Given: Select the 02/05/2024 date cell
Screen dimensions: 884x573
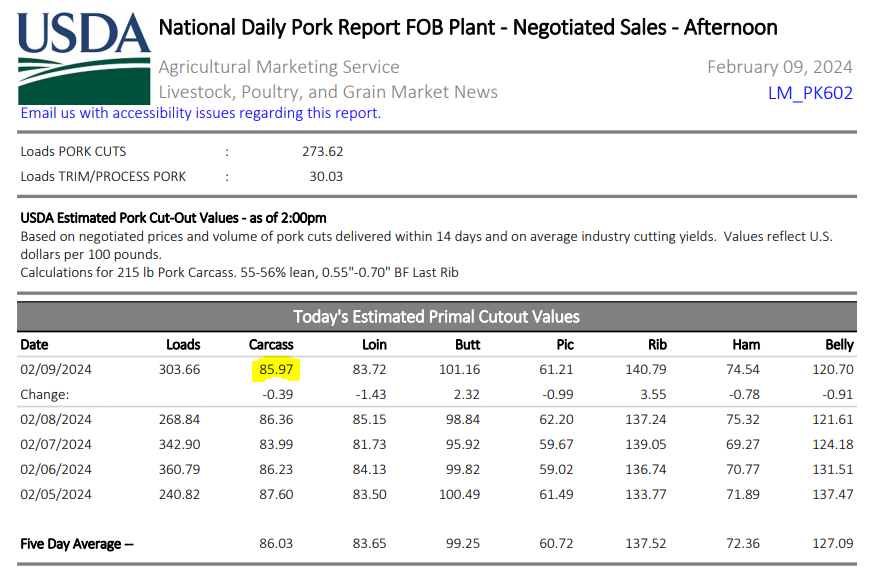Looking at the screenshot, I should pyautogui.click(x=56, y=494).
